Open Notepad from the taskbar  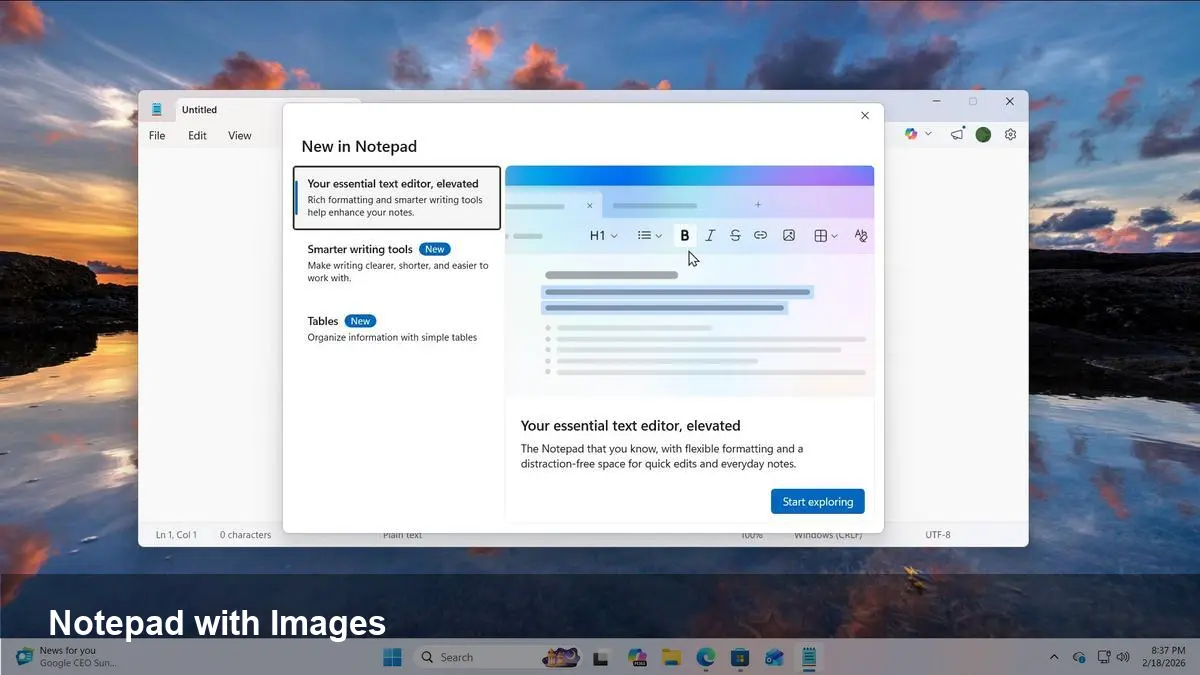click(x=808, y=657)
